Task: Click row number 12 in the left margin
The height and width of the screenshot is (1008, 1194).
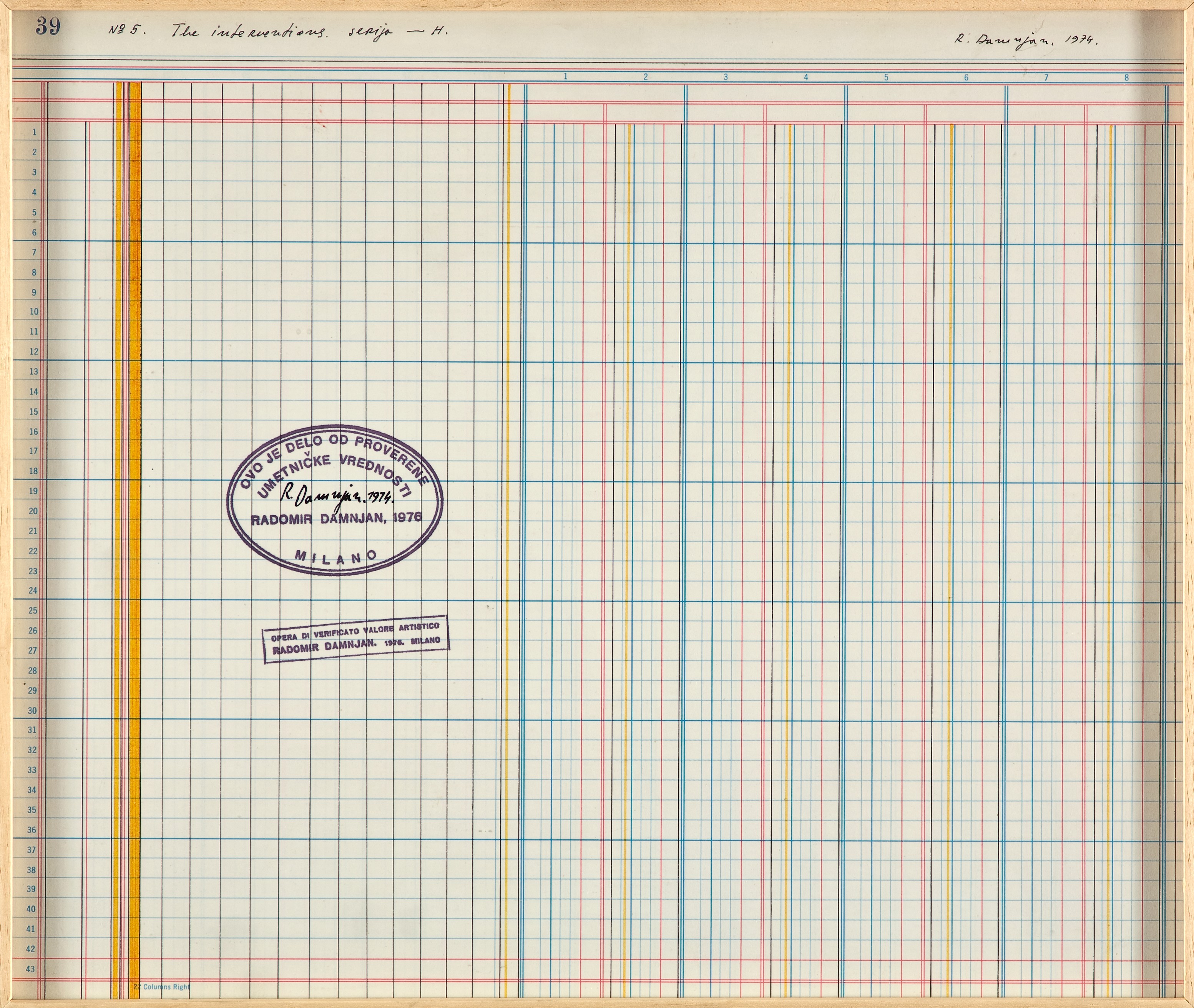Action: tap(34, 351)
